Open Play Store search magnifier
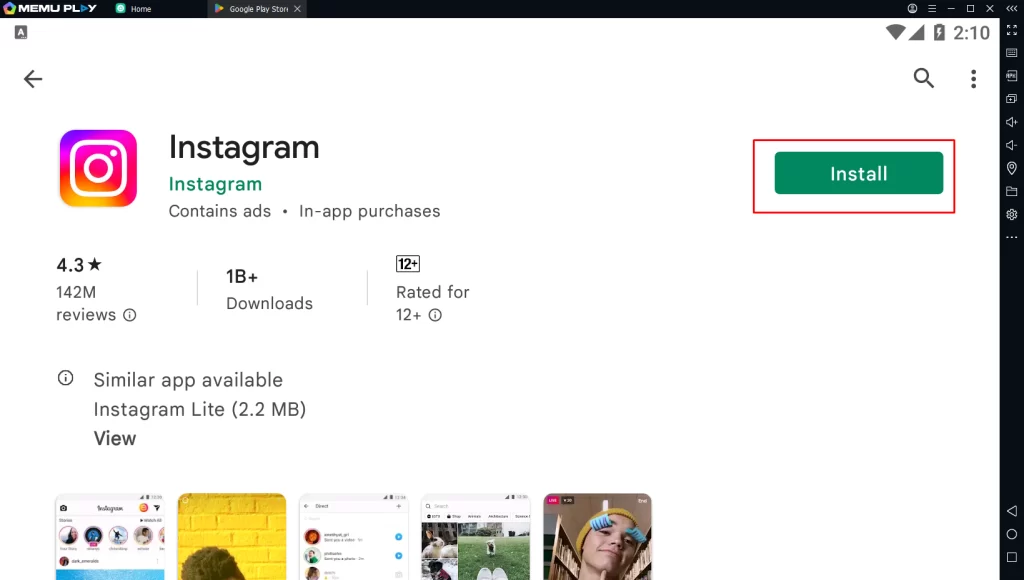The width and height of the screenshot is (1024, 580). pos(923,78)
